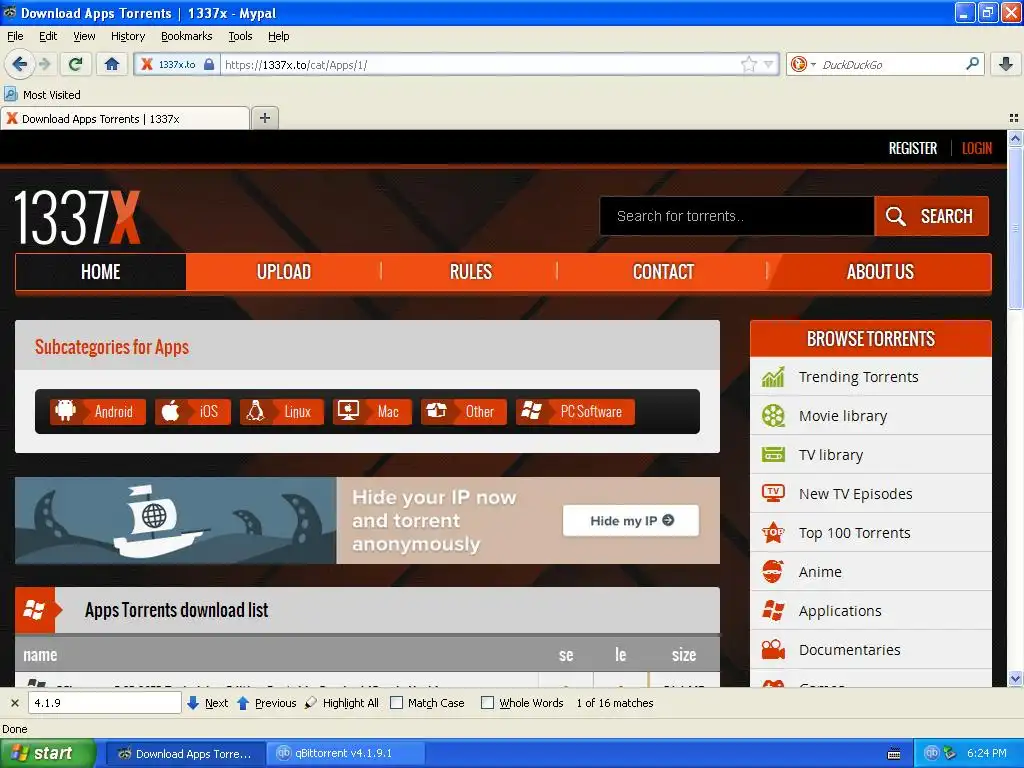
Task: Click the Tab Groups icon at tab bar right
Action: [1014, 118]
